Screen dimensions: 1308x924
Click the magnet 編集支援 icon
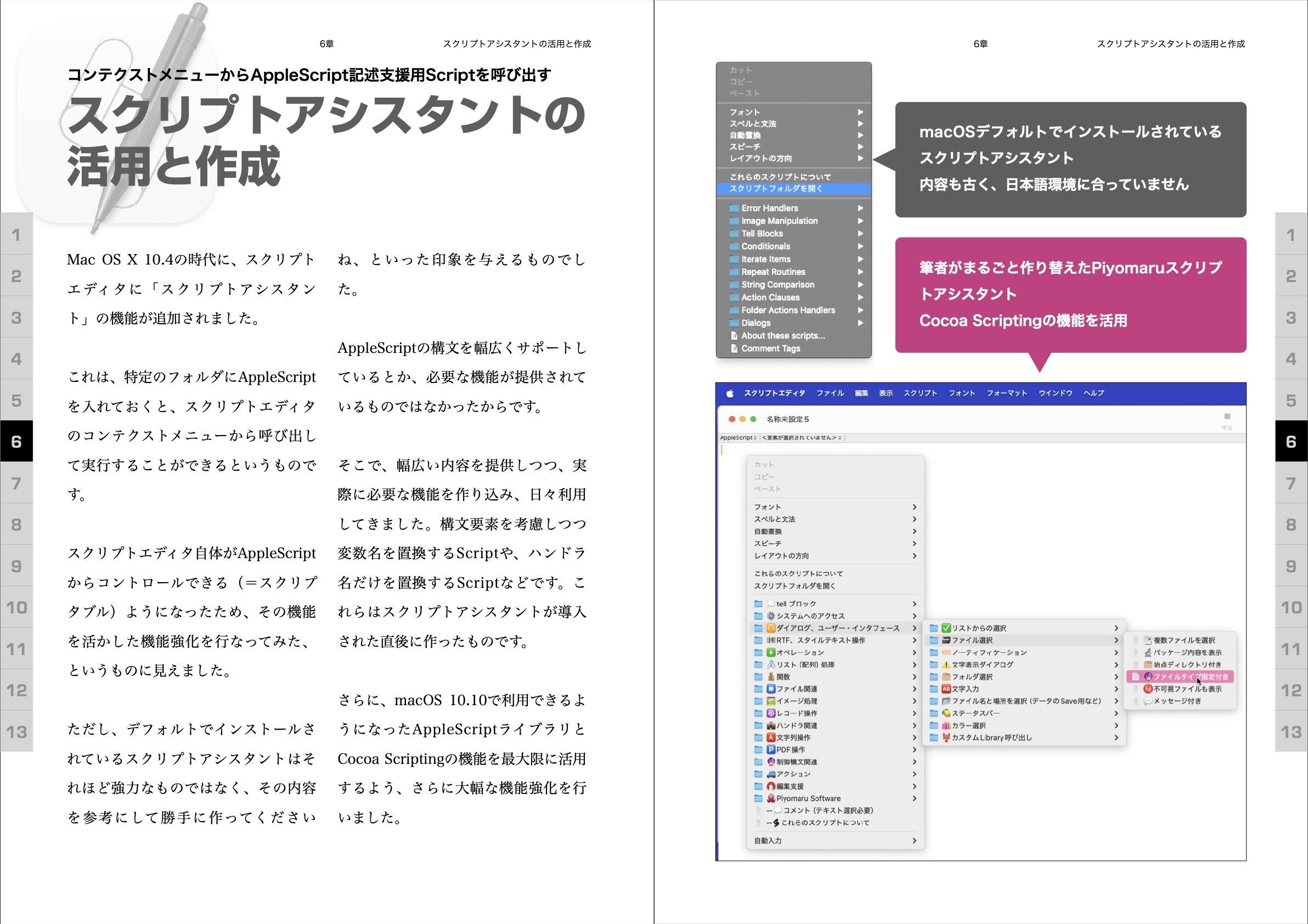click(x=771, y=786)
